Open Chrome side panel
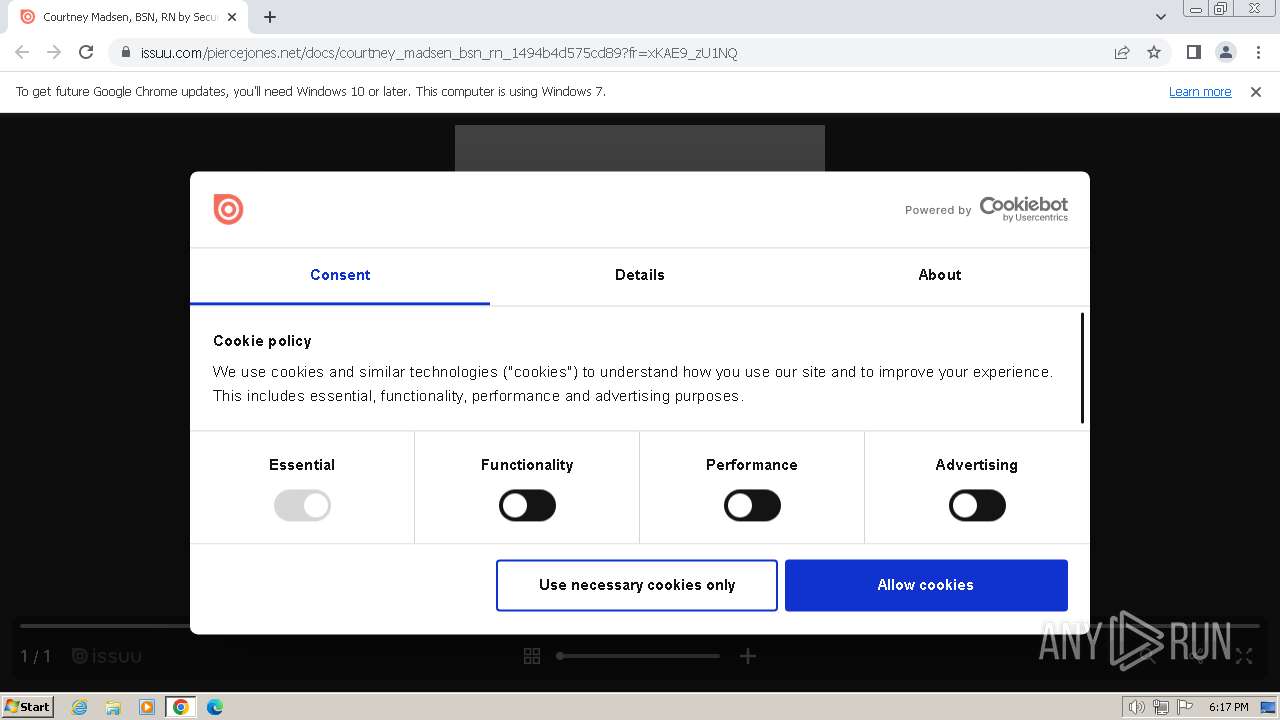The image size is (1280, 720). 1194,52
